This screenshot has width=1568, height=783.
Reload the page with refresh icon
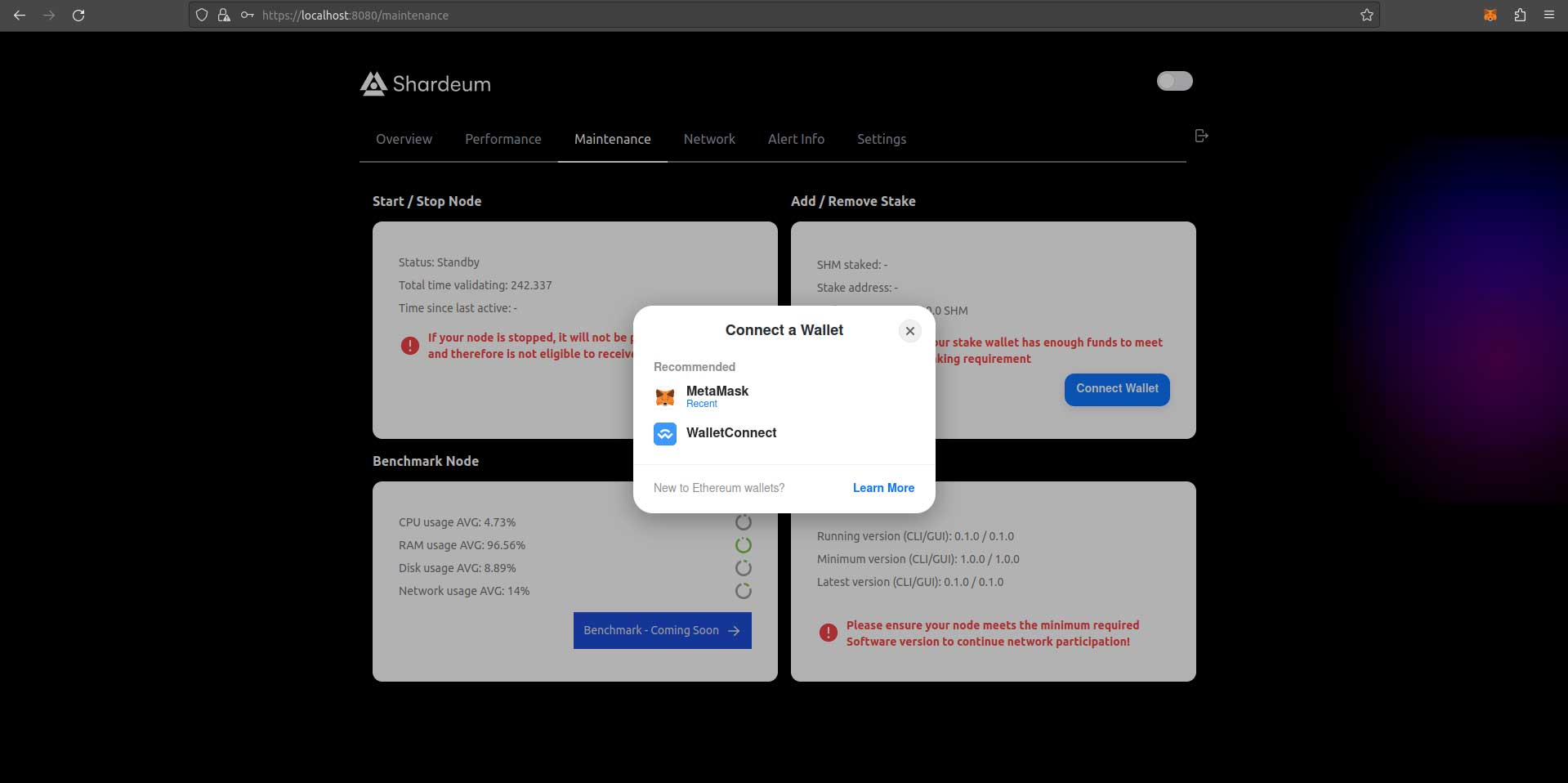coord(78,16)
